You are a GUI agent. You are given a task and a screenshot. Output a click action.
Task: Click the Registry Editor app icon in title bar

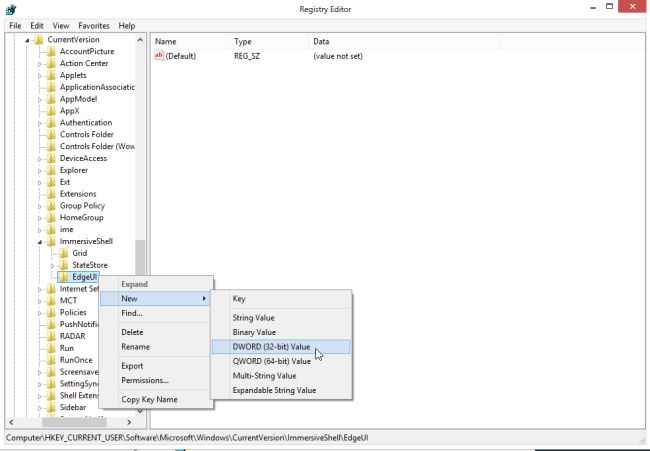11,9
